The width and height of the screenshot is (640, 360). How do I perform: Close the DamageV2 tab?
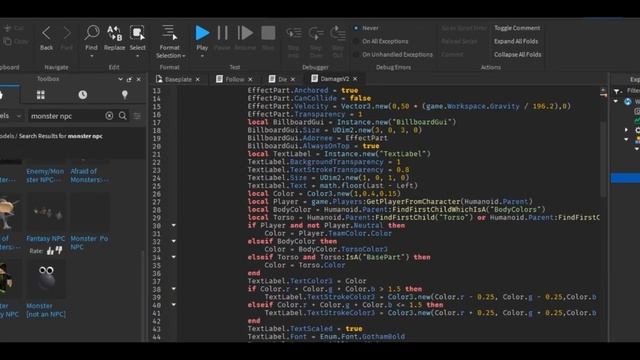click(355, 79)
